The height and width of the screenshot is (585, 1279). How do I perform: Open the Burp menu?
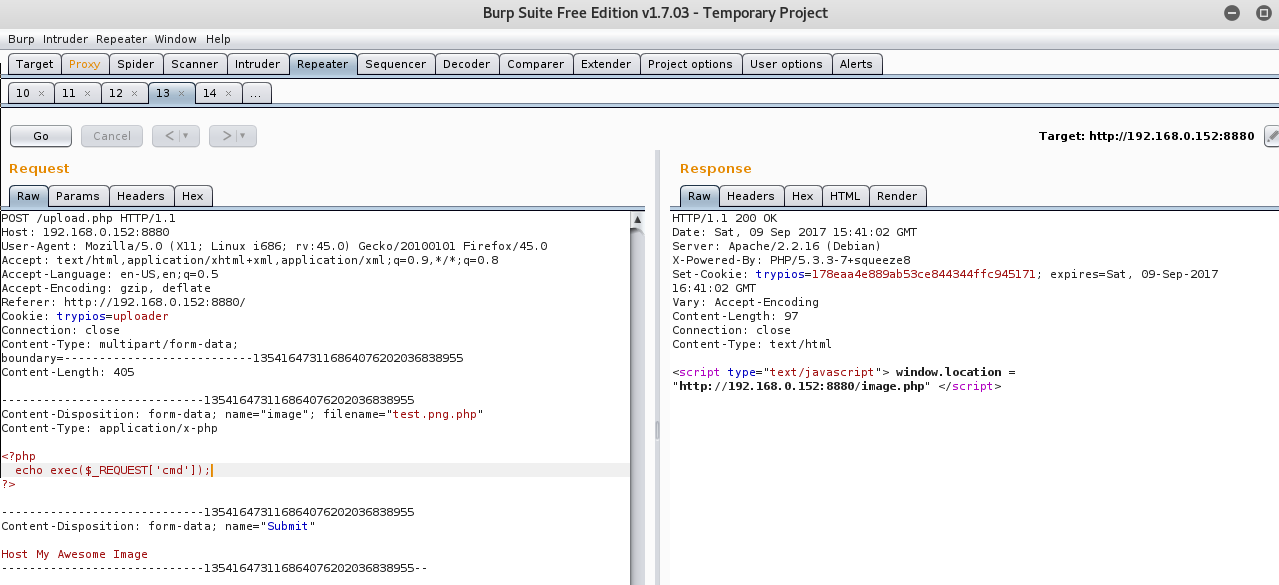pyautogui.click(x=21, y=39)
